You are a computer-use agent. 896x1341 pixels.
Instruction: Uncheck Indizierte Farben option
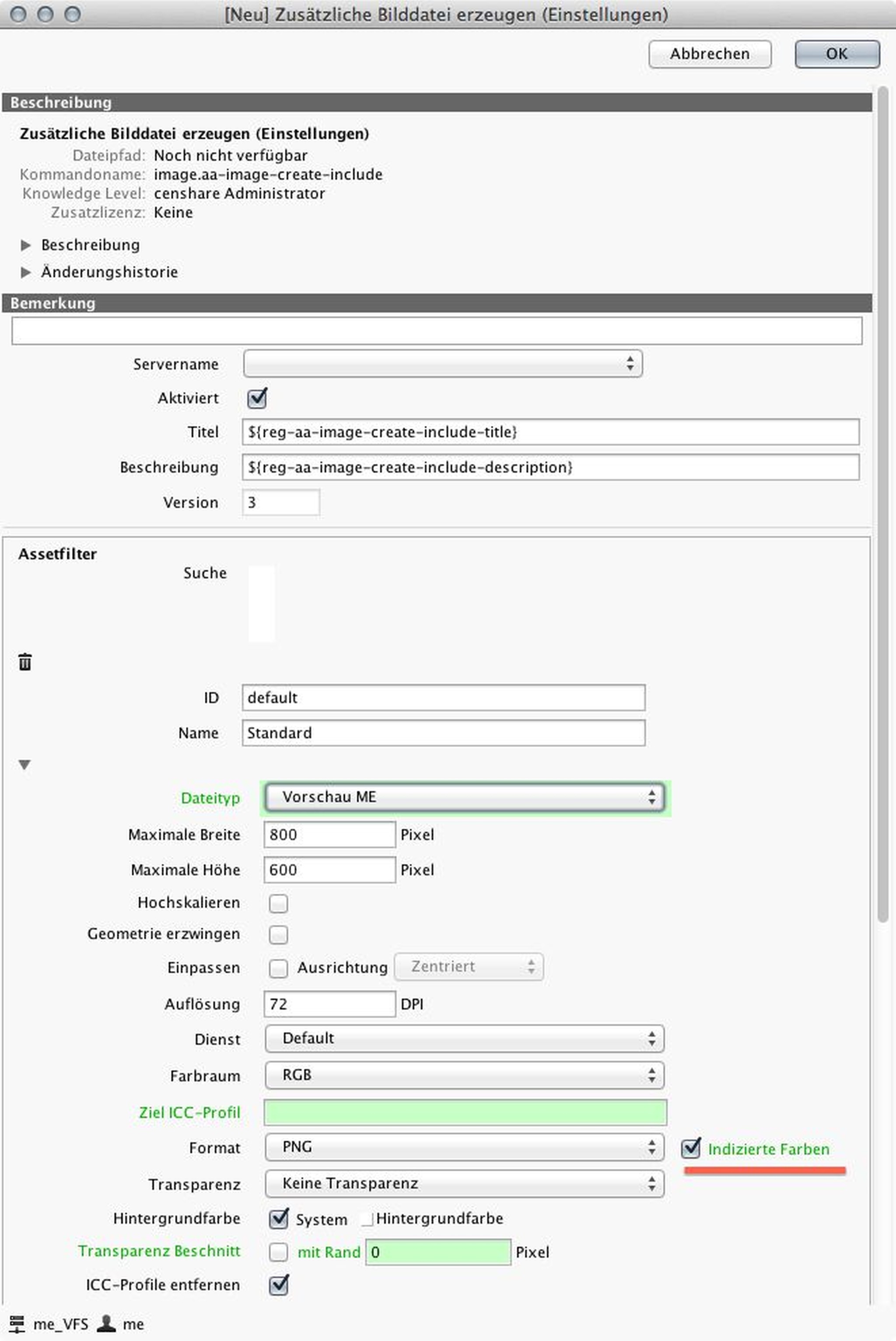(691, 1148)
